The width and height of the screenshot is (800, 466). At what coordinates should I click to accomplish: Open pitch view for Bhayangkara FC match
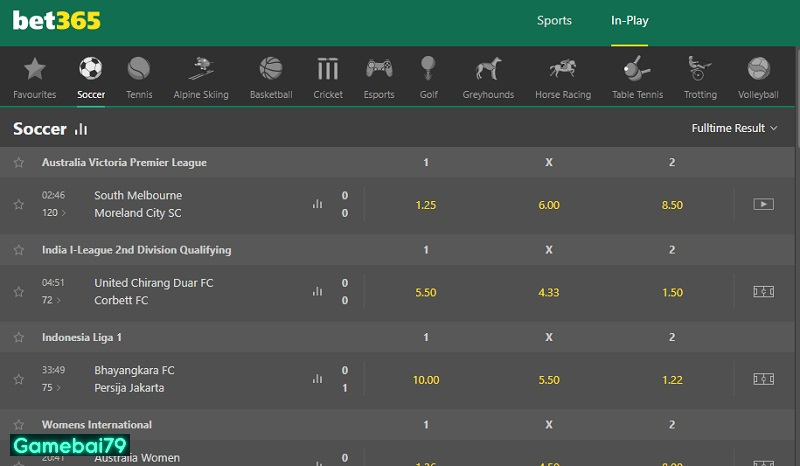763,379
